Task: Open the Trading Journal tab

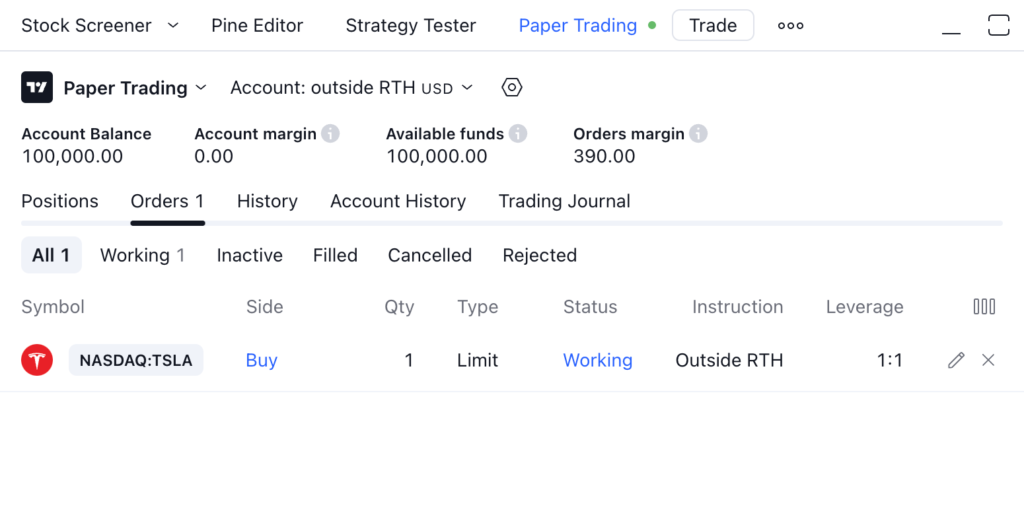Action: 564,201
